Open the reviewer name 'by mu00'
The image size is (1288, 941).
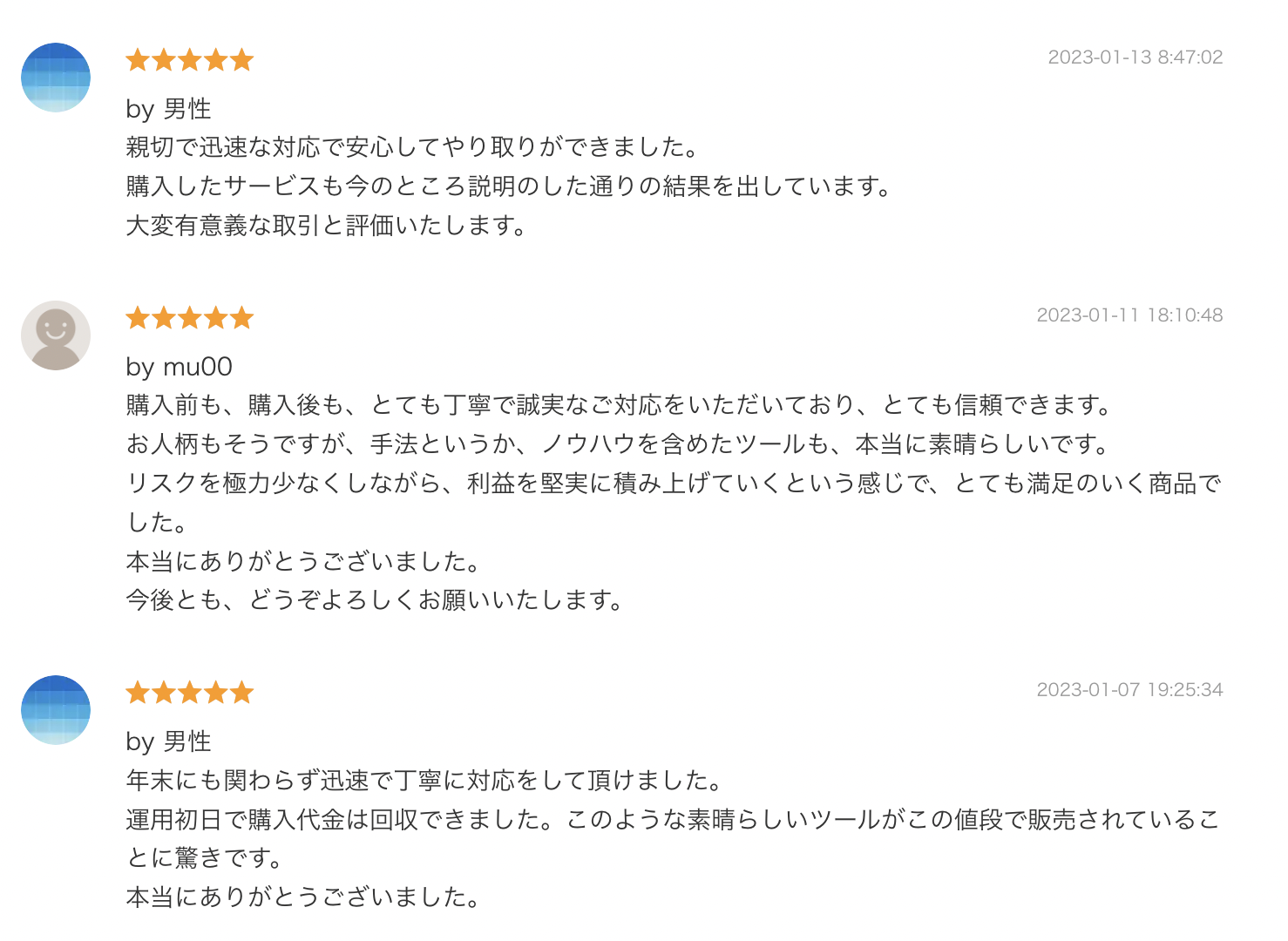179,367
